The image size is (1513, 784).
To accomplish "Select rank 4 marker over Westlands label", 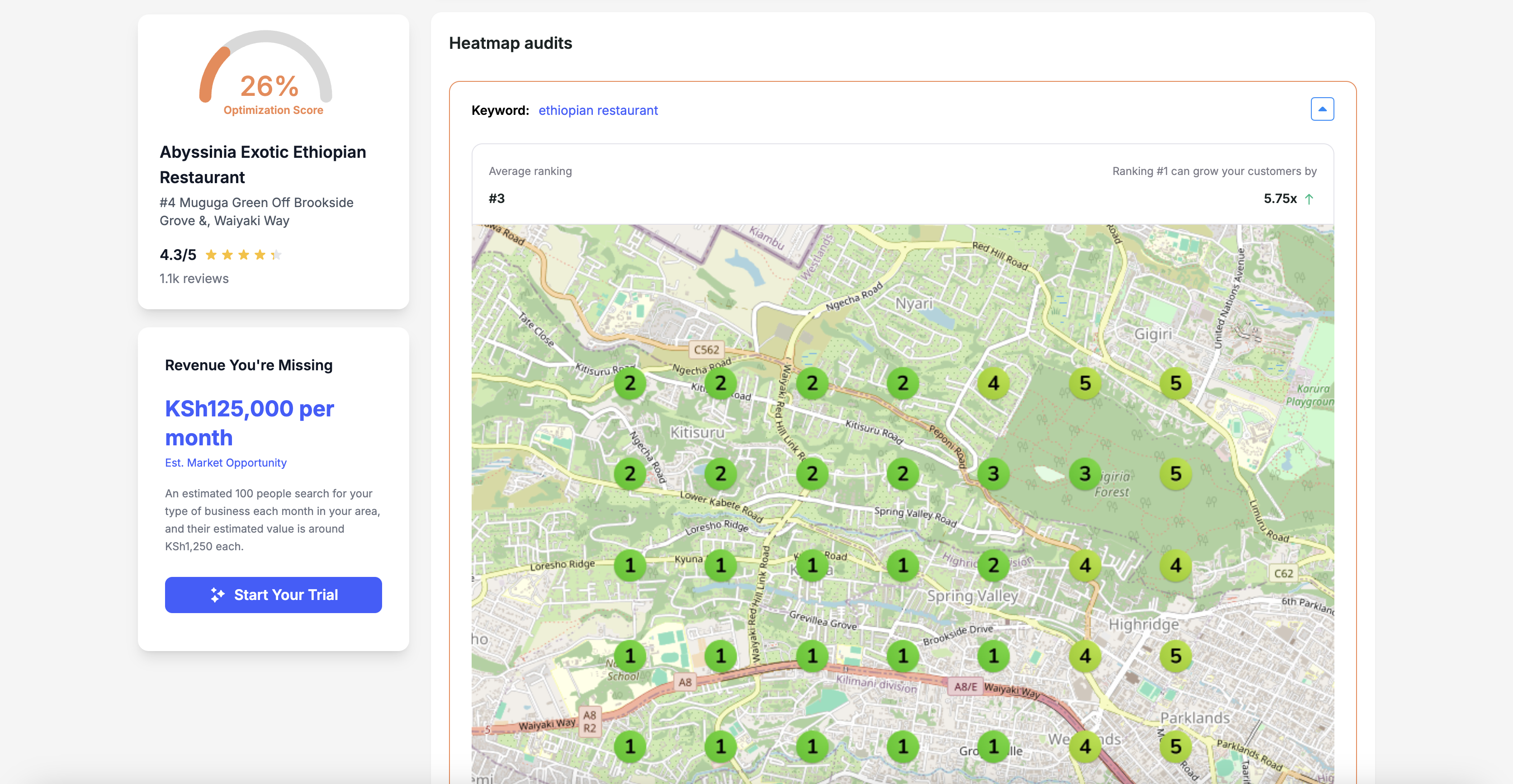I will (1084, 746).
